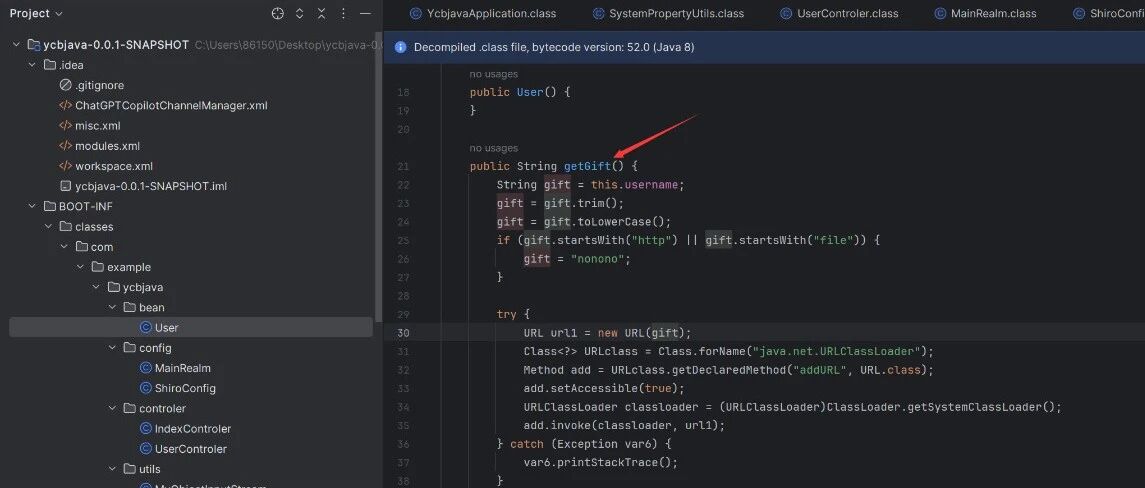Click 'no usages' hint above User constructor
Viewport: 1145px width, 488px height.
pos(494,74)
